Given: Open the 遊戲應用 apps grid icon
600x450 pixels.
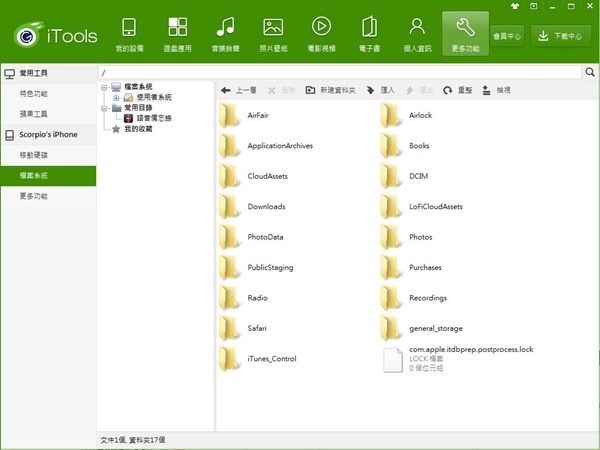Looking at the screenshot, I should click(x=177, y=34).
